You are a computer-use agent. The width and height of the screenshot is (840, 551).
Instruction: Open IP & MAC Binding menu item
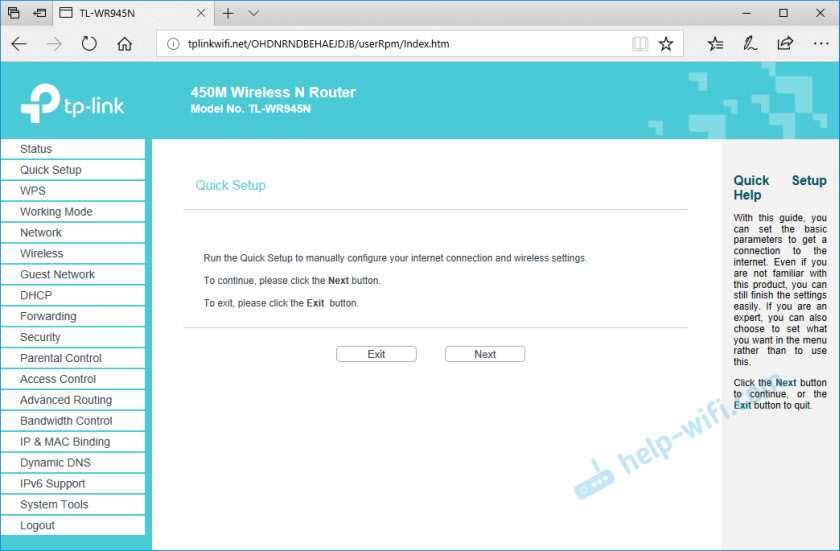73,442
